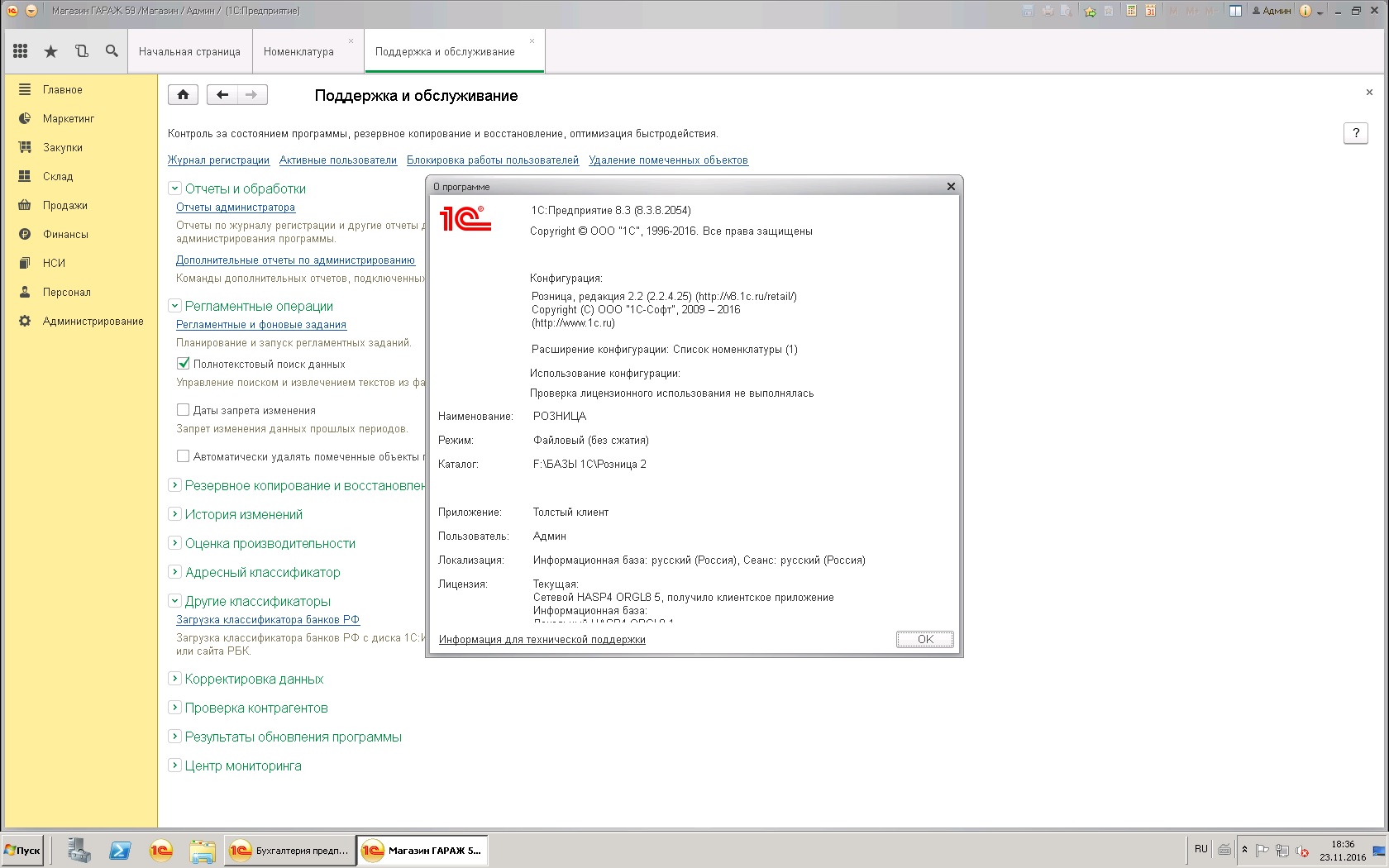The height and width of the screenshot is (868, 1389).
Task: Open the Журнал регистрации link
Action: [x=218, y=160]
